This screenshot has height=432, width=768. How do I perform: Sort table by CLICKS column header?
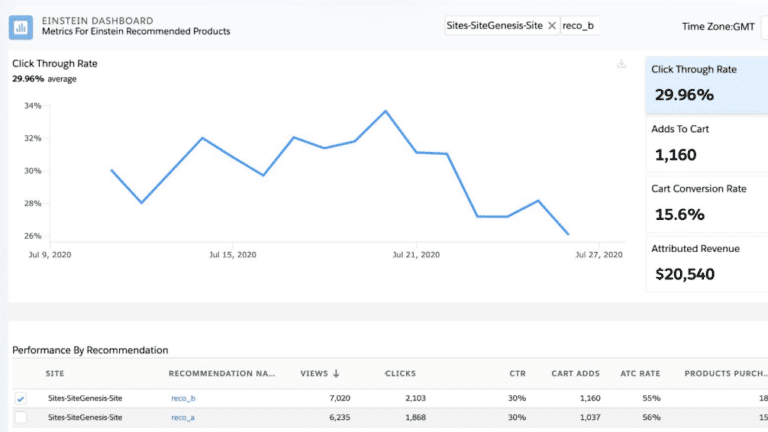400,373
